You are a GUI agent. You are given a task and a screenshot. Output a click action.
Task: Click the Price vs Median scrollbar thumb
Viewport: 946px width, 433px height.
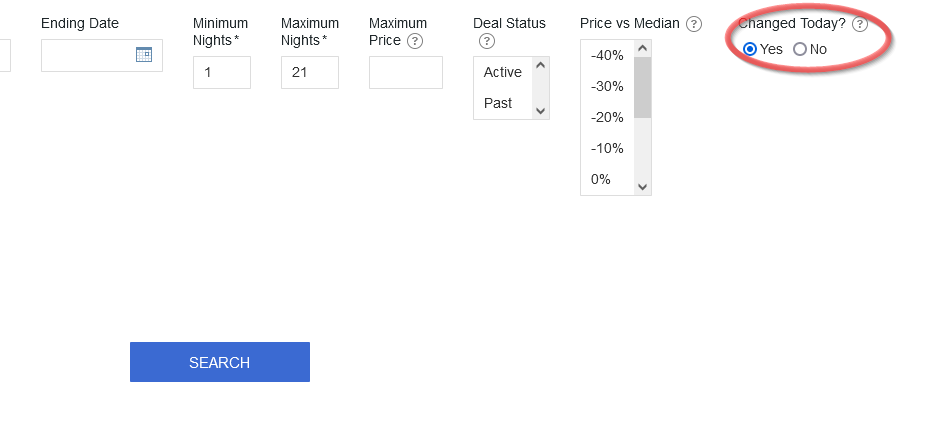(x=643, y=88)
